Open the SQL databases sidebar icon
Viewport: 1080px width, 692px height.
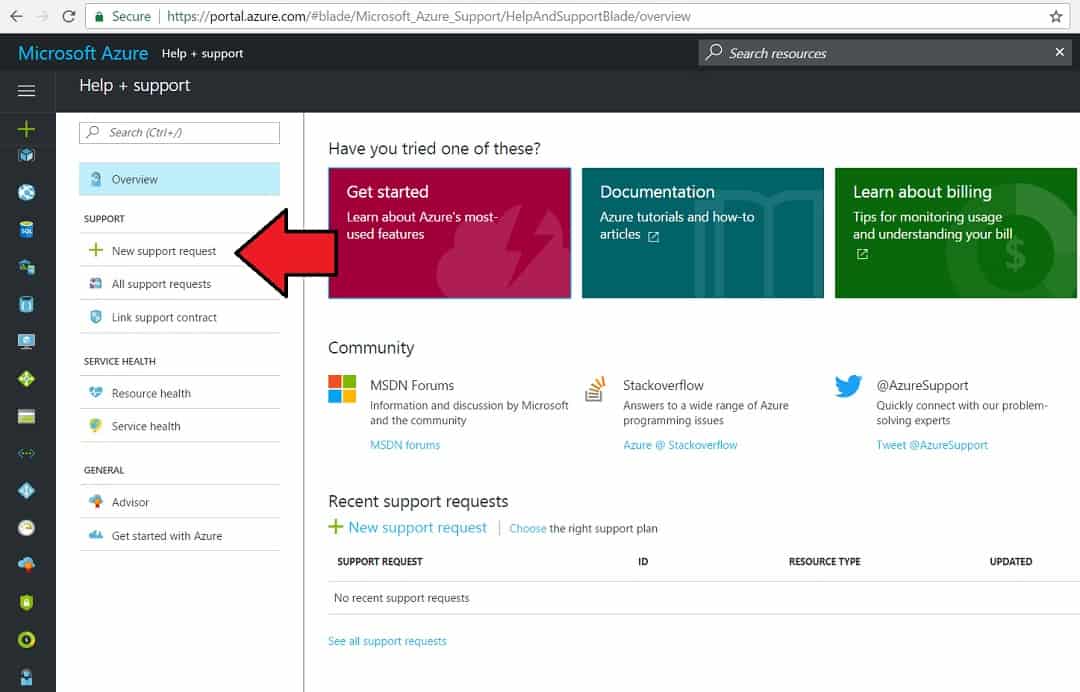[x=26, y=229]
